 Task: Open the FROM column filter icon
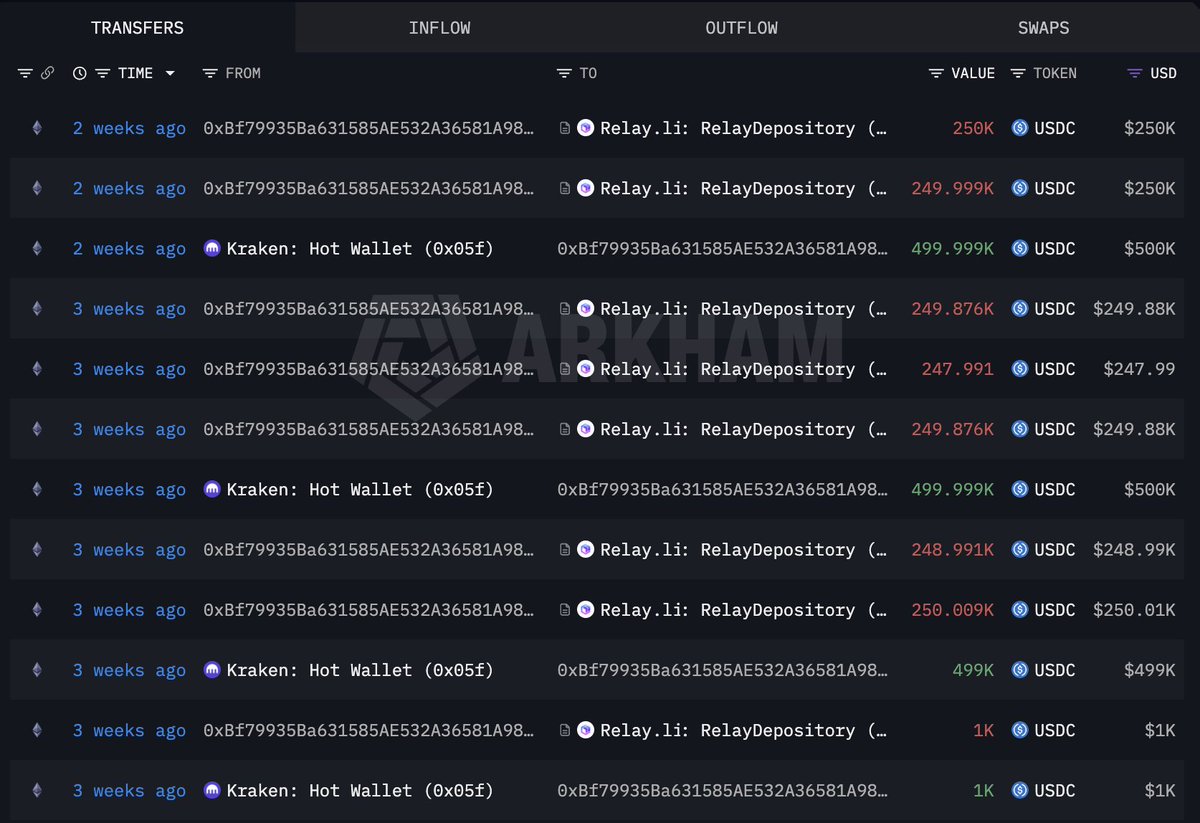click(x=209, y=72)
